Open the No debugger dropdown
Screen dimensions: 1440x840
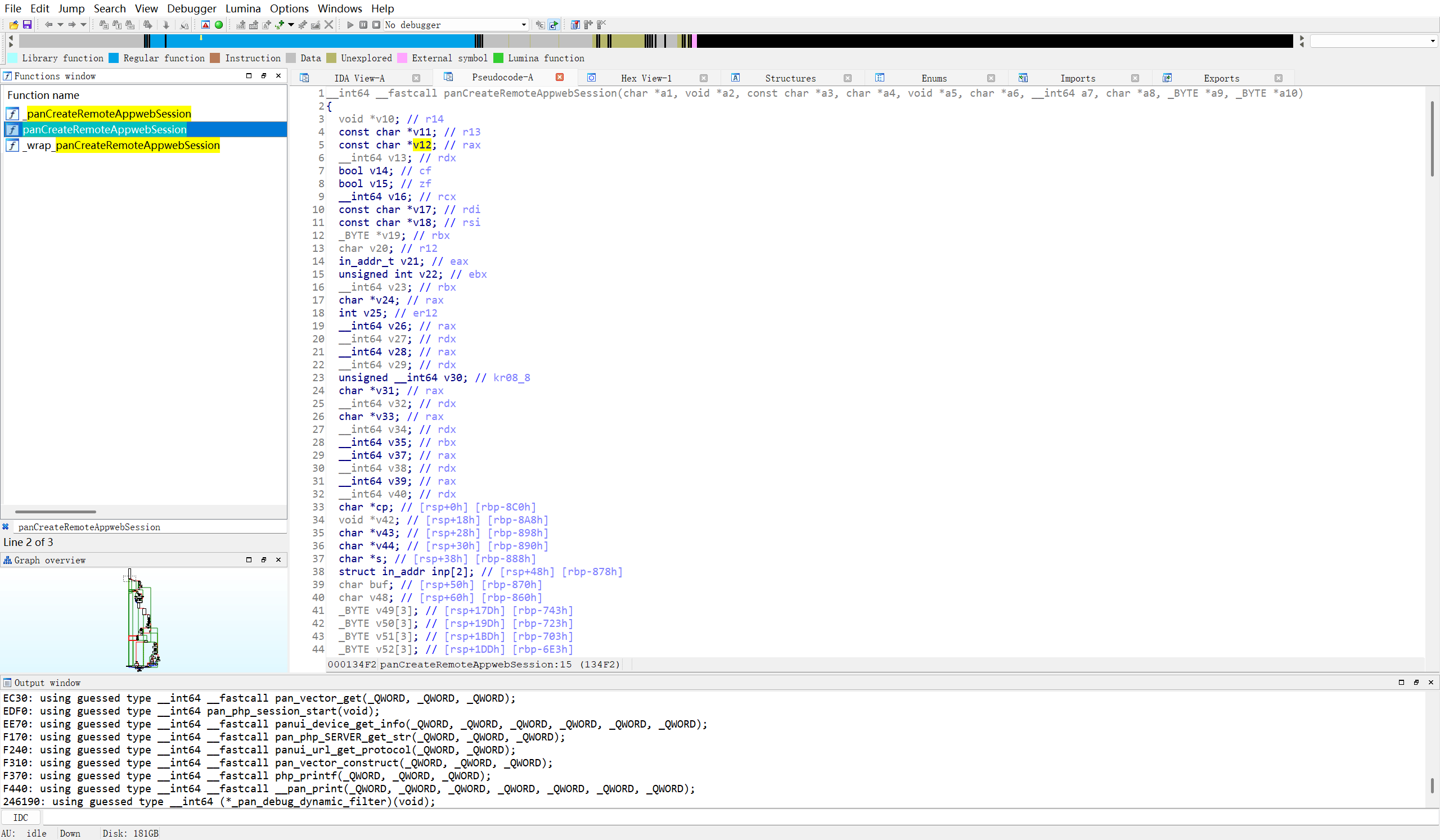(456, 25)
